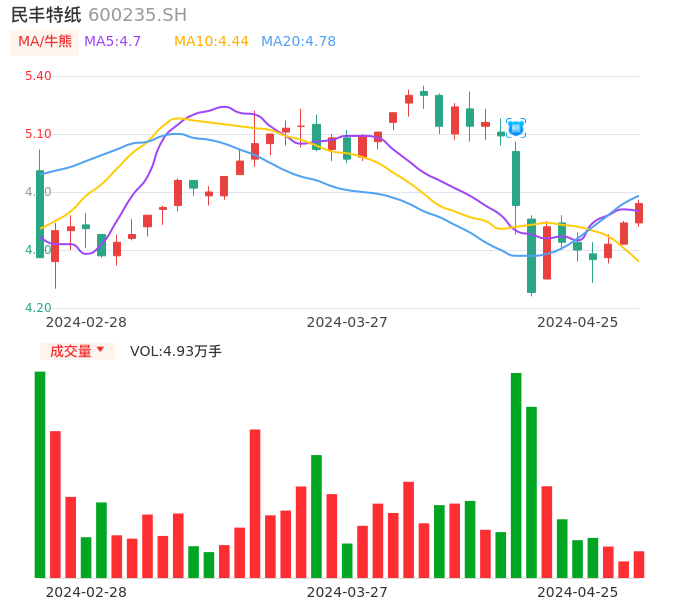Click the 2024-02-28 date on price axis
Image resolution: width=686 pixels, height=606 pixels.
click(87, 322)
